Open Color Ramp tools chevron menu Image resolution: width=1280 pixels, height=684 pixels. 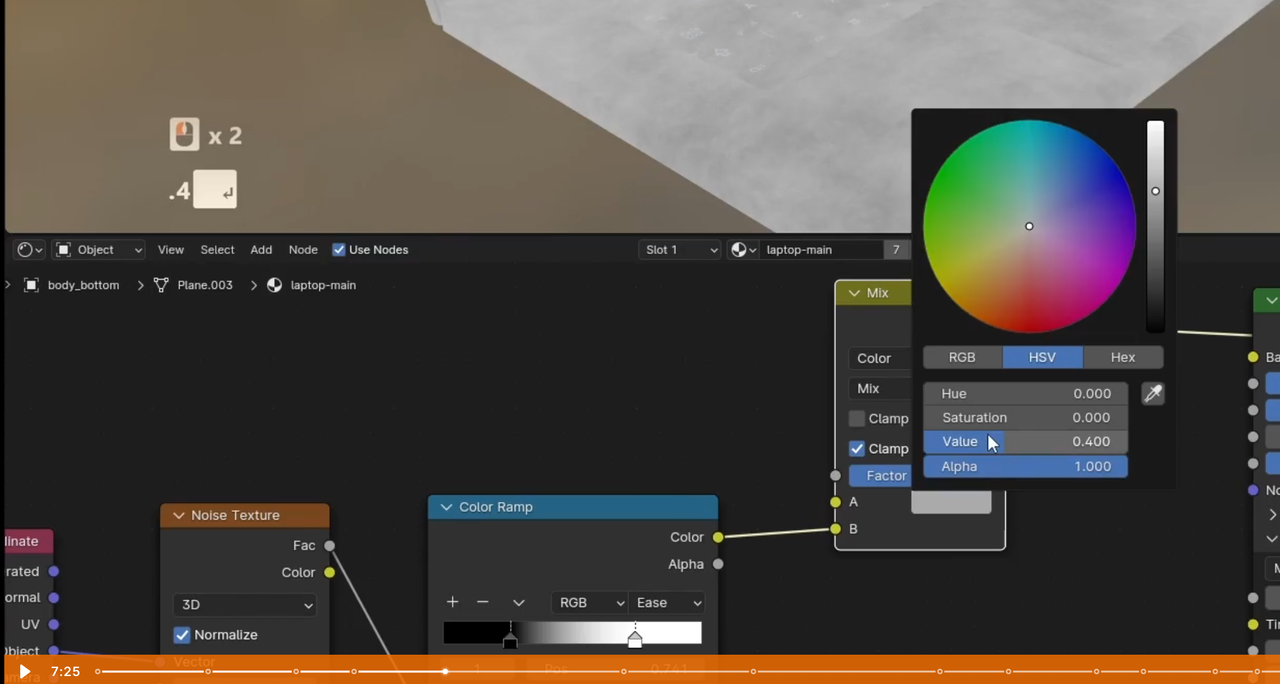point(518,602)
